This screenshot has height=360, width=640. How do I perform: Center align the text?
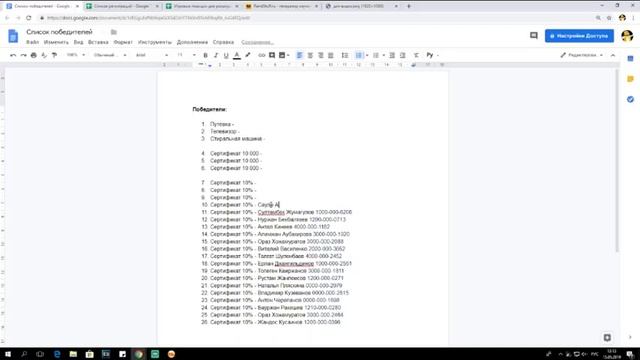[x=310, y=55]
